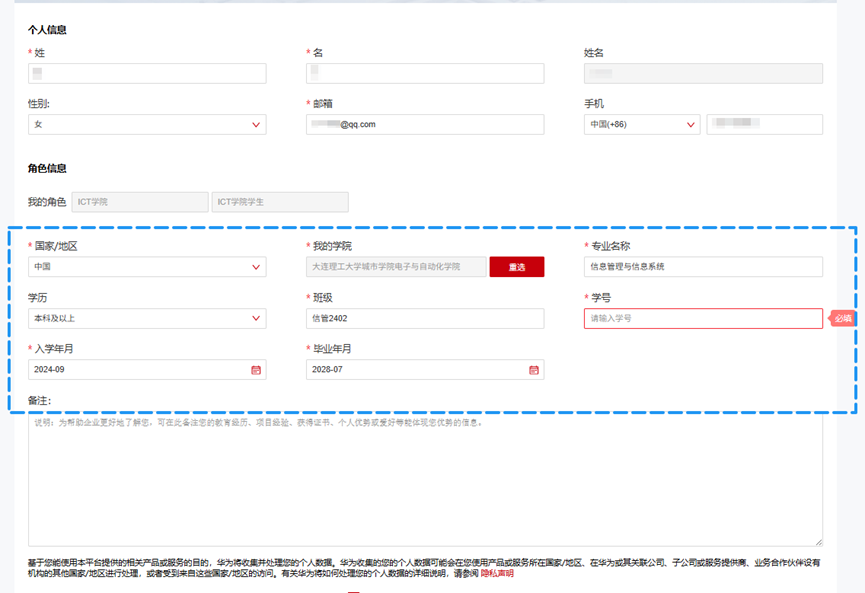Expand the 性别 dropdown showing 女
Screen dimensions: 865x593
click(x=147, y=125)
